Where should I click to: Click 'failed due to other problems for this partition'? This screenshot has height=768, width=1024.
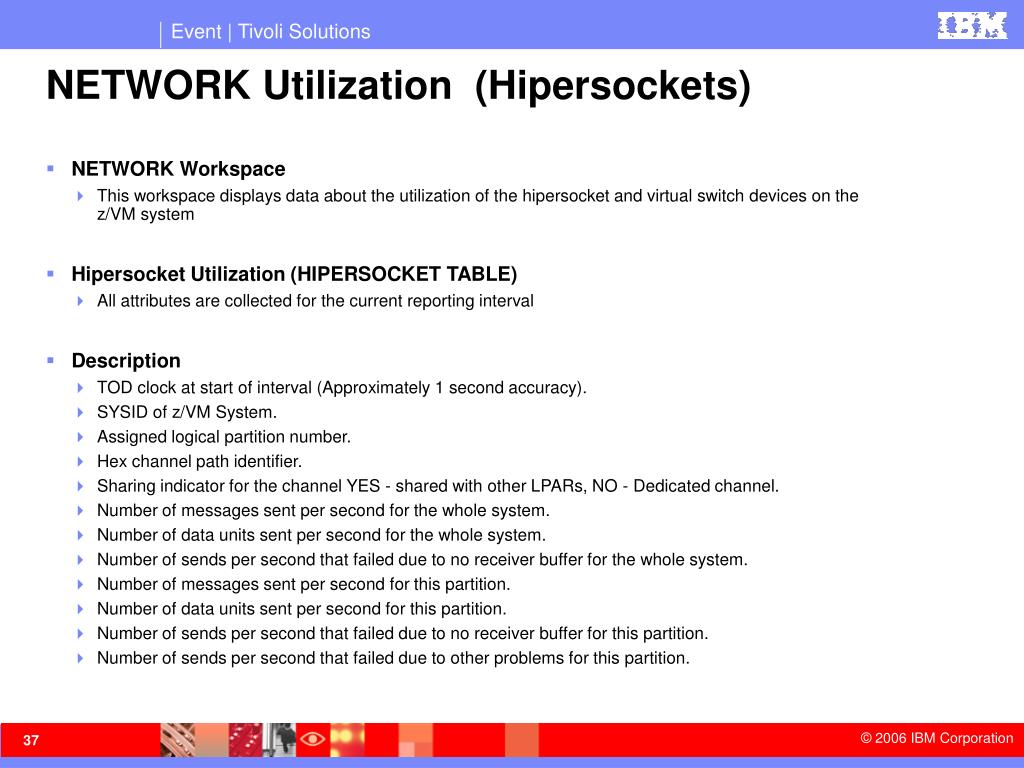point(521,658)
